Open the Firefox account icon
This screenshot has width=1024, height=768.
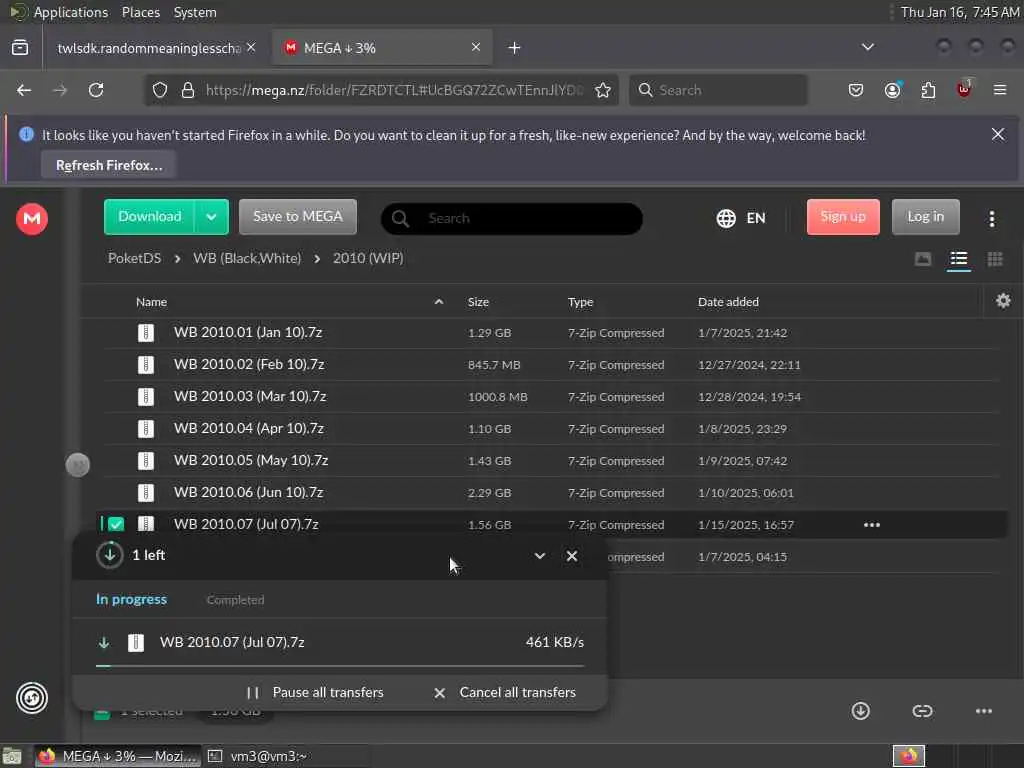(x=892, y=90)
